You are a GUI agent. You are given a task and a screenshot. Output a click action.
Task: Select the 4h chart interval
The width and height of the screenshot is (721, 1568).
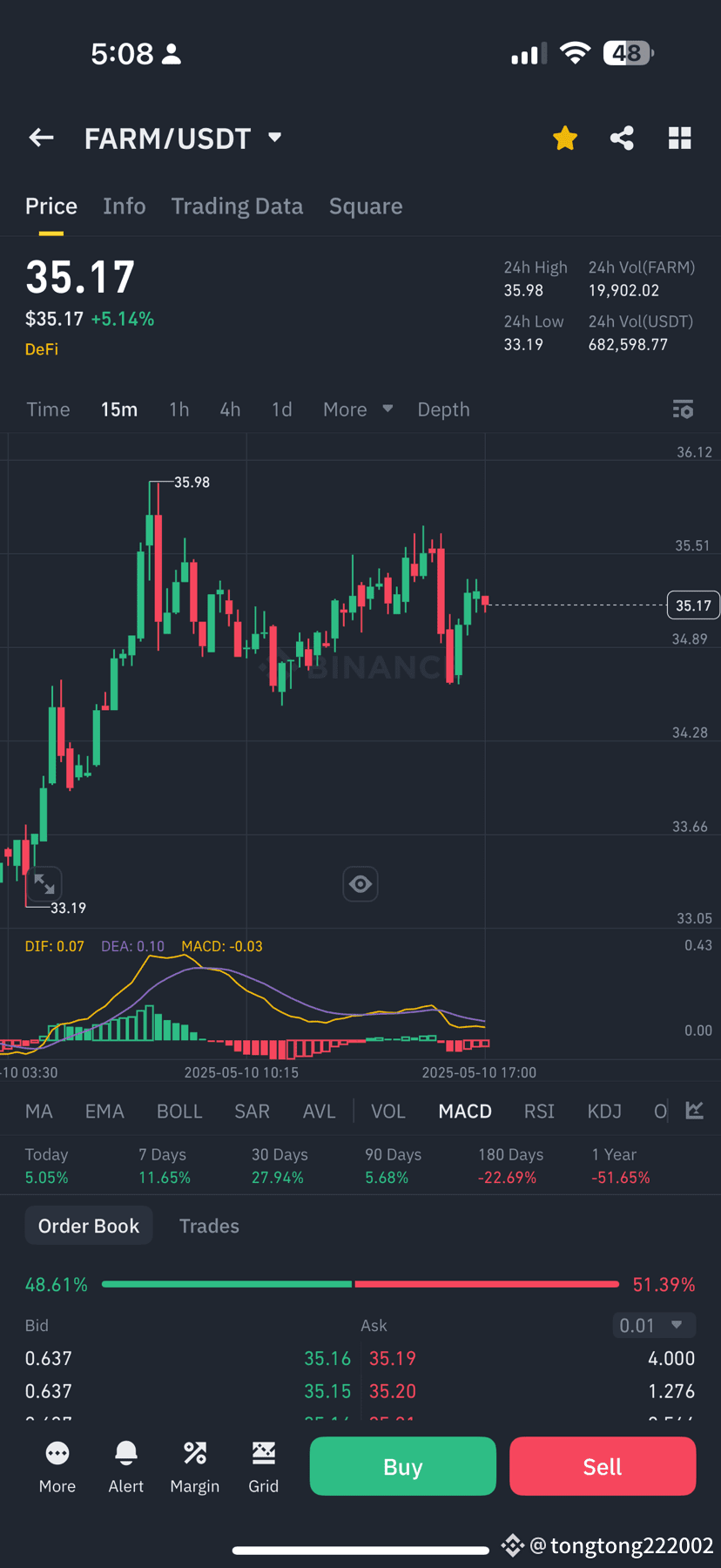[230, 409]
